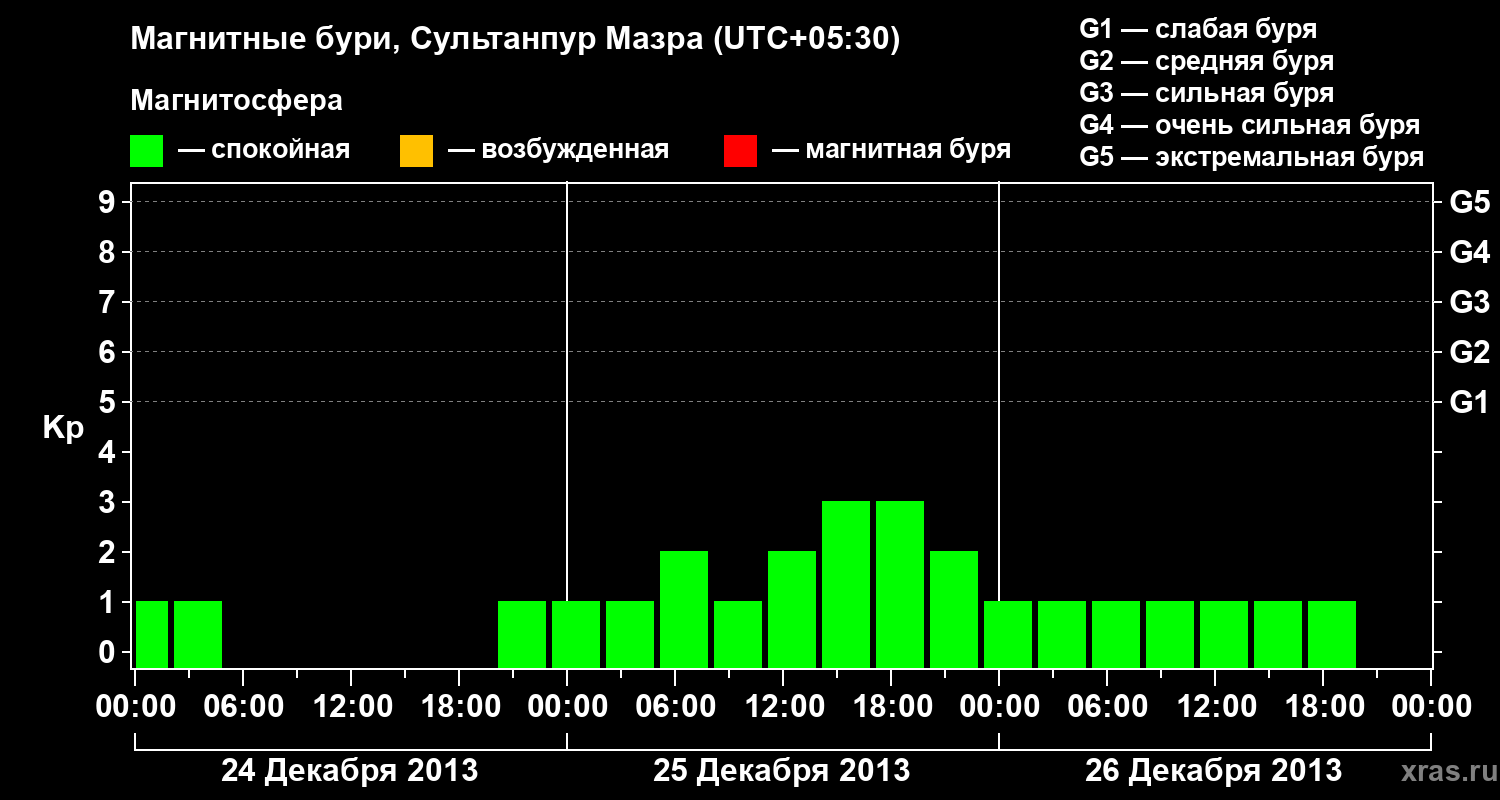Click the '06:00' tick label of 26 Декабря
The width and height of the screenshot is (1500, 800).
coord(1107,706)
